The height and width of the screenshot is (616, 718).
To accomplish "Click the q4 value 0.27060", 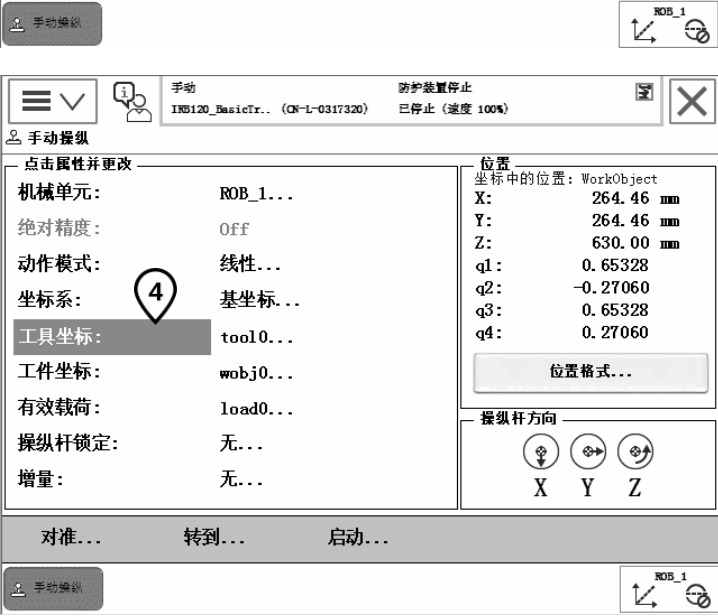I will [x=615, y=332].
